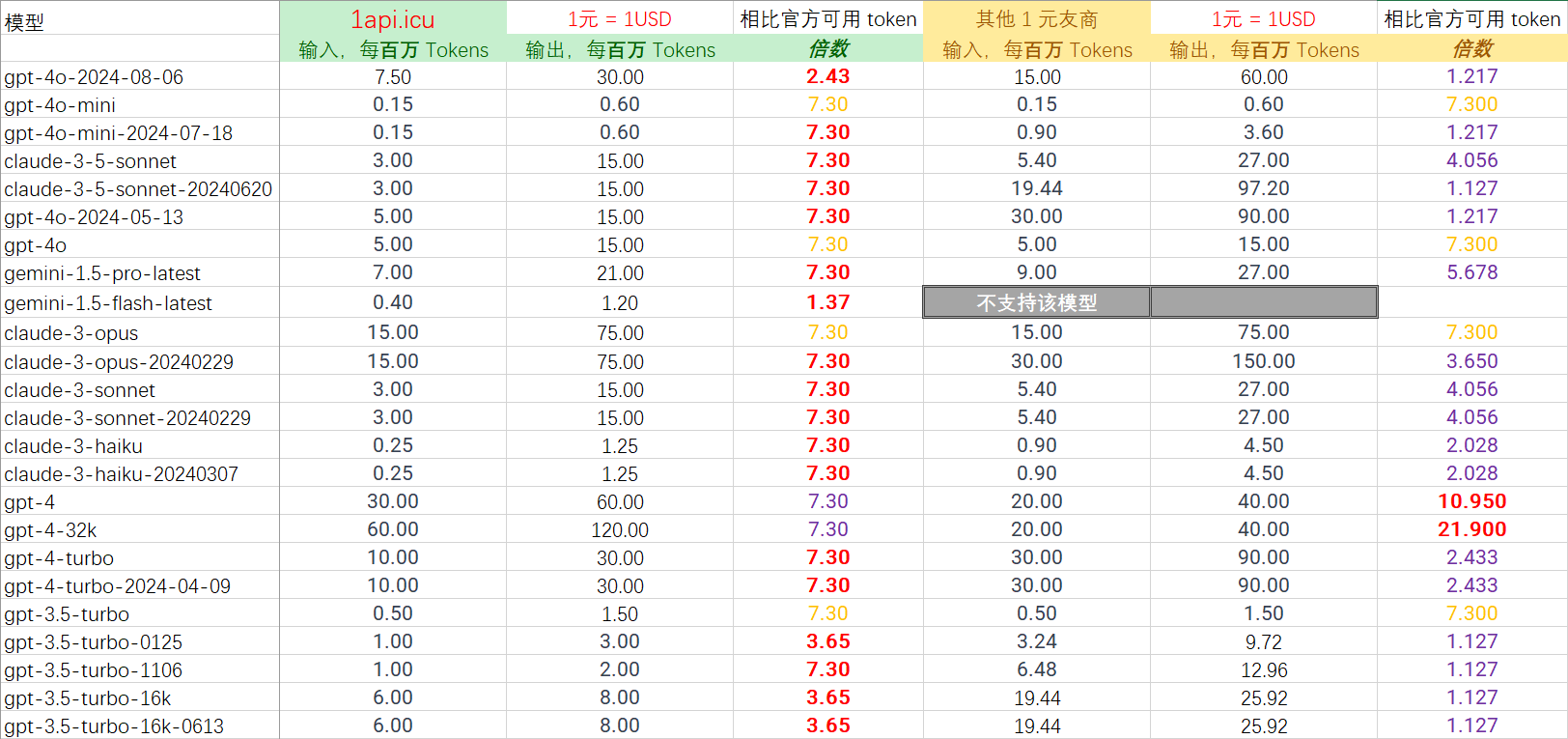This screenshot has height=739, width=1568.
Task: Click the 97.20 output price cell
Action: 1264,188
